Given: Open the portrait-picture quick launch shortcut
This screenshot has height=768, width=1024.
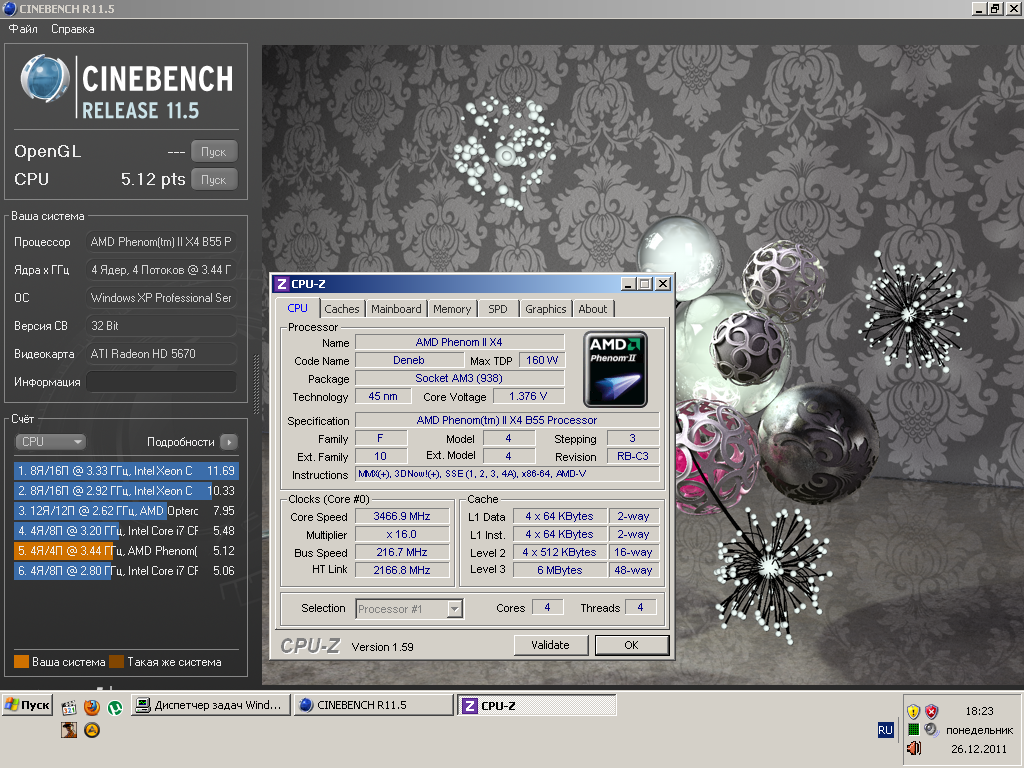Looking at the screenshot, I should 69,730.
